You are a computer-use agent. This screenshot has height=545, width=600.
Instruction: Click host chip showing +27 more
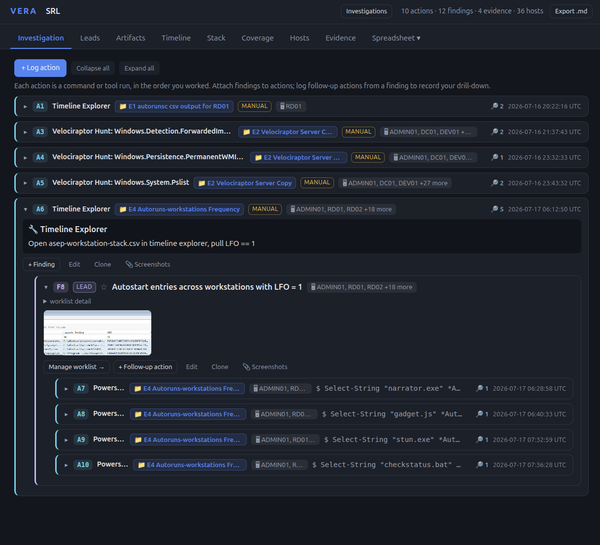[395, 183]
